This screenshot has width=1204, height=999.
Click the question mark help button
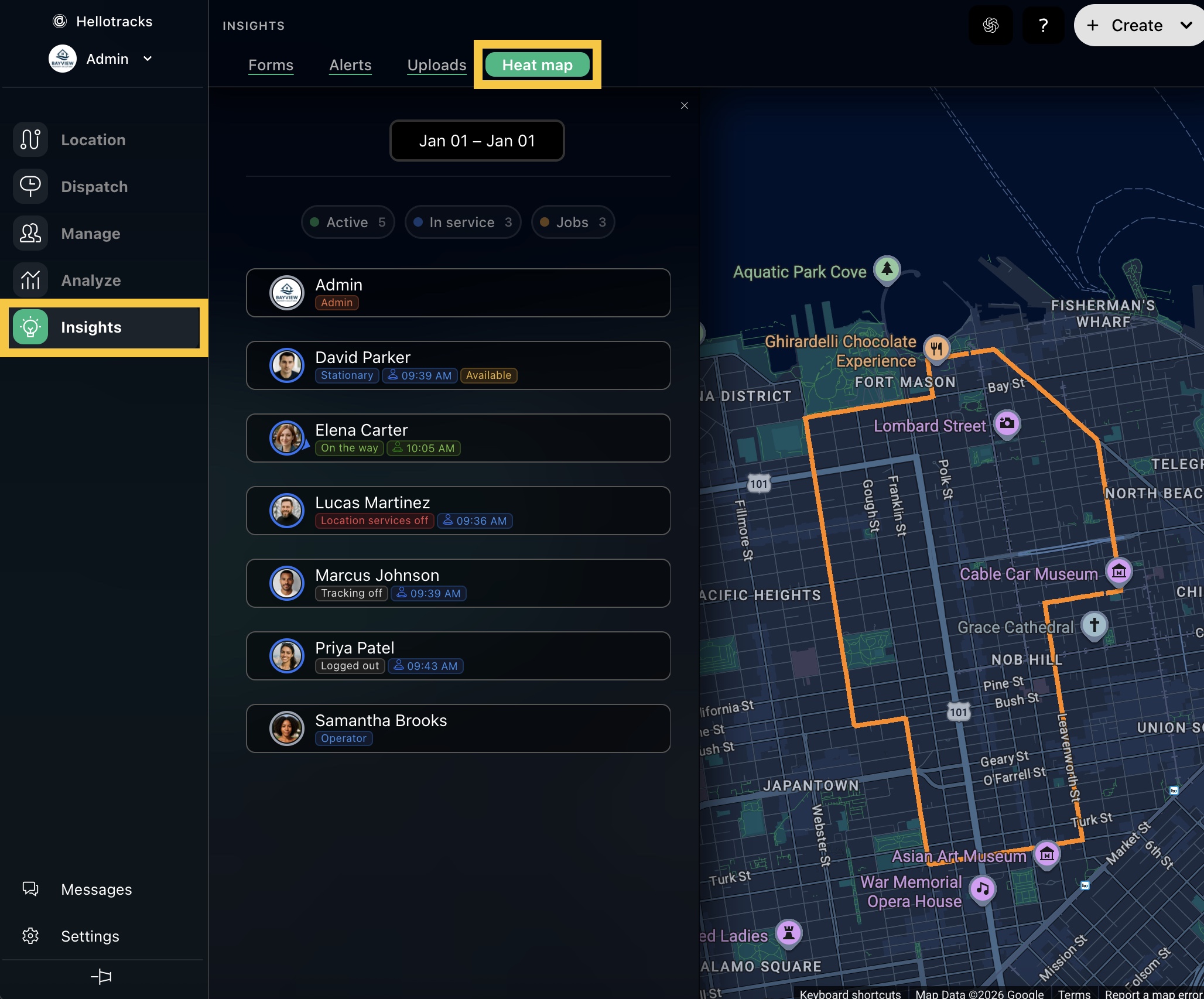(1043, 26)
